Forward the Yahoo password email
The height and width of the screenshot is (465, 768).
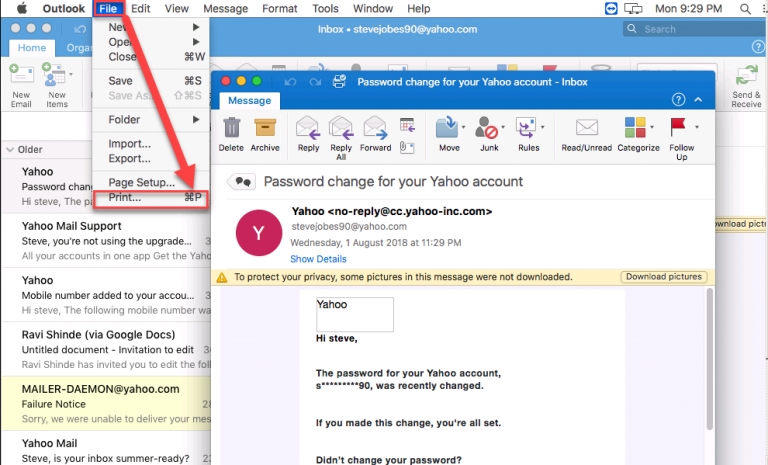coord(376,128)
